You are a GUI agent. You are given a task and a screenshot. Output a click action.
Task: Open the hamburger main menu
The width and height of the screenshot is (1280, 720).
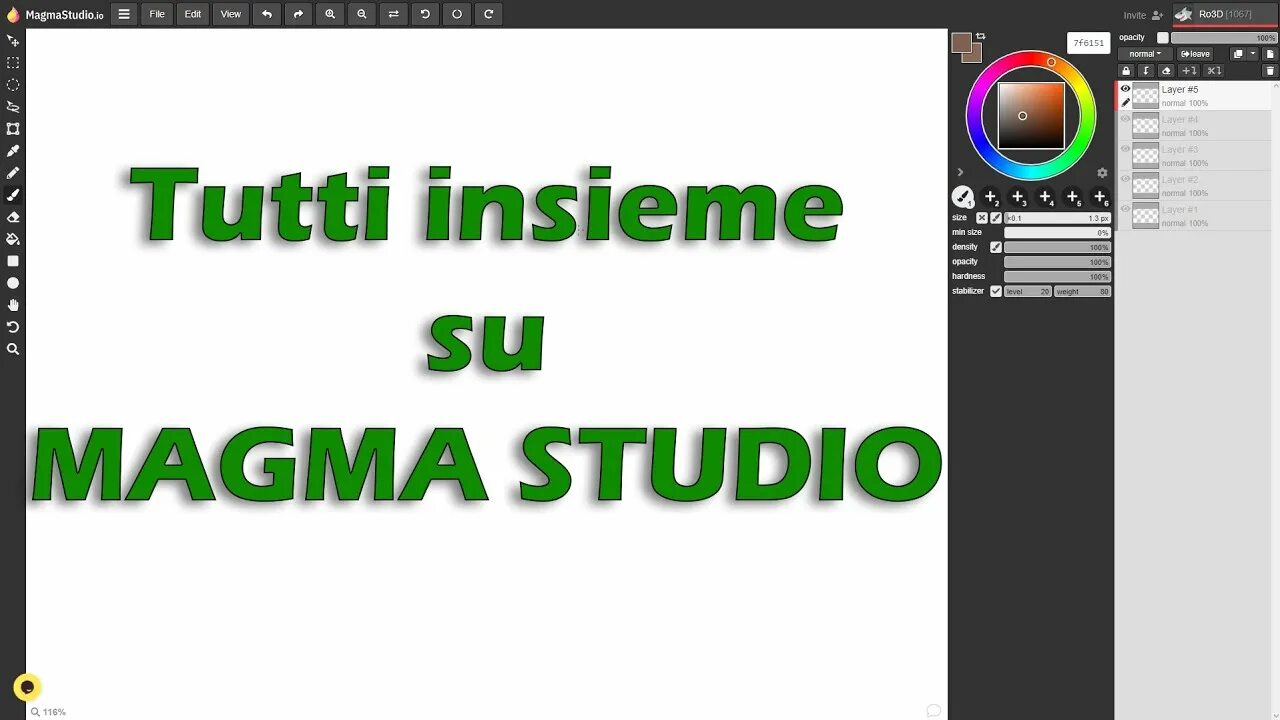click(124, 14)
